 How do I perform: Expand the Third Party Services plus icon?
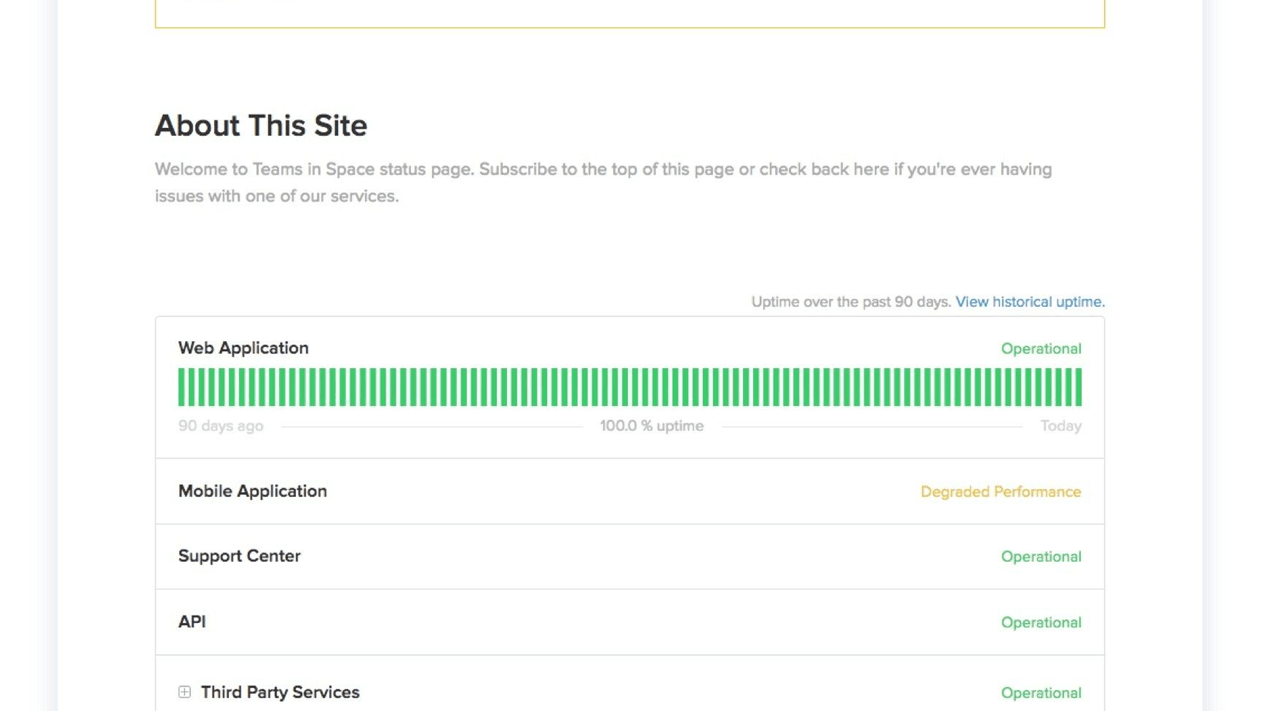click(x=184, y=691)
